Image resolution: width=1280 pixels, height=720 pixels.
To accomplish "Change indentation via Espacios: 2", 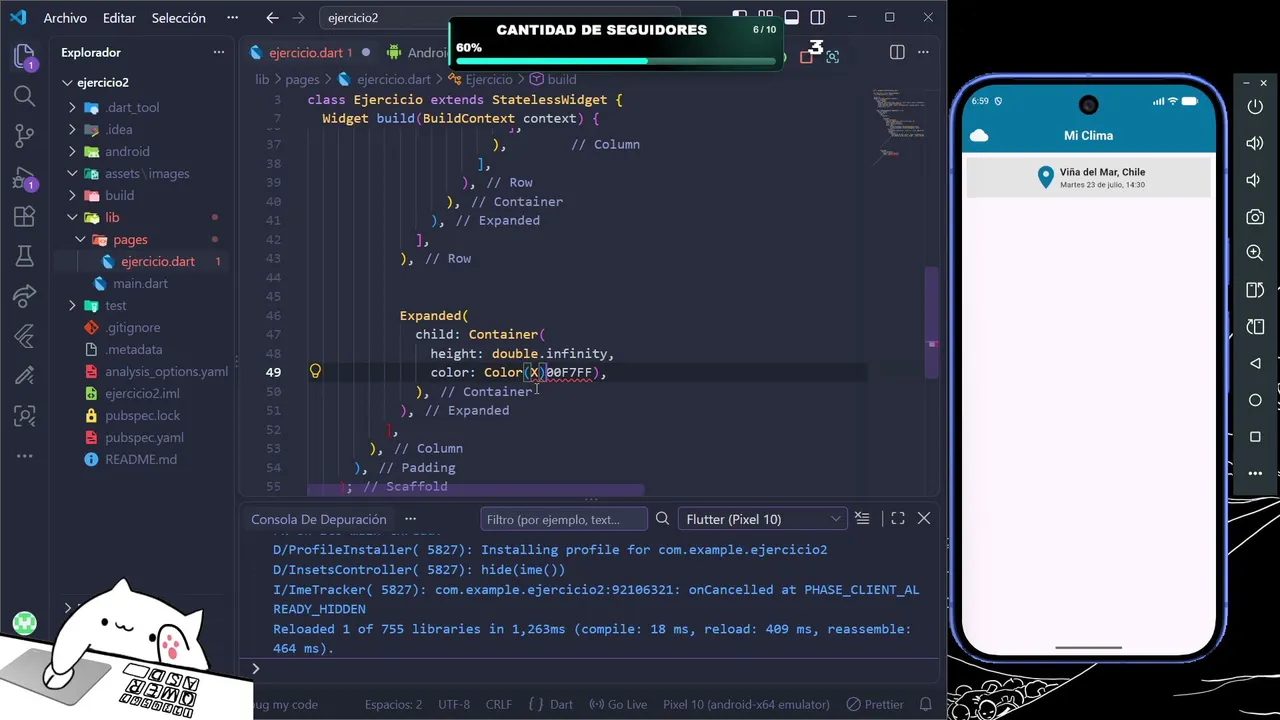I will [393, 704].
